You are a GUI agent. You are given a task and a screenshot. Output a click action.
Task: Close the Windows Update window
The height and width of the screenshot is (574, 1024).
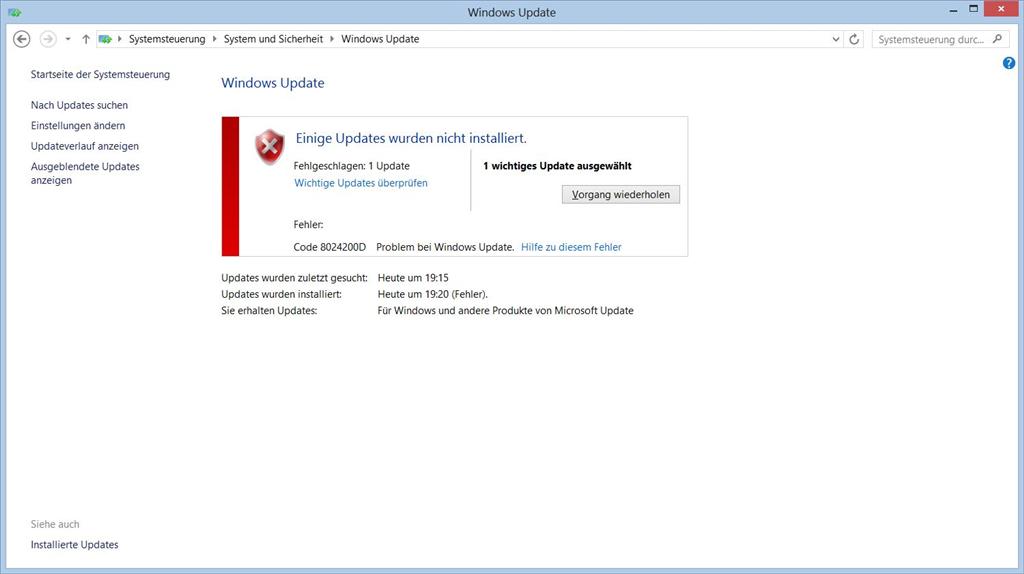click(1001, 9)
